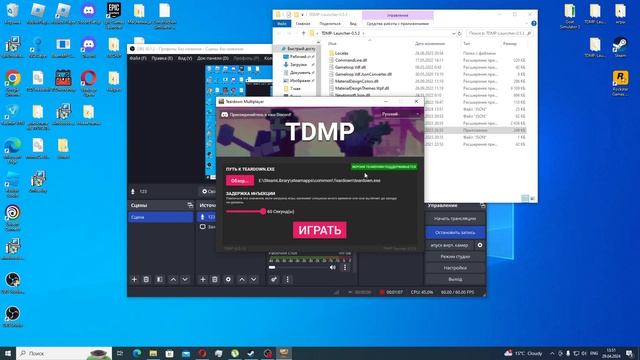Show hidden tray icons chevron in taskbar
Image resolution: width=640 pixels, height=360 pixels.
point(552,353)
